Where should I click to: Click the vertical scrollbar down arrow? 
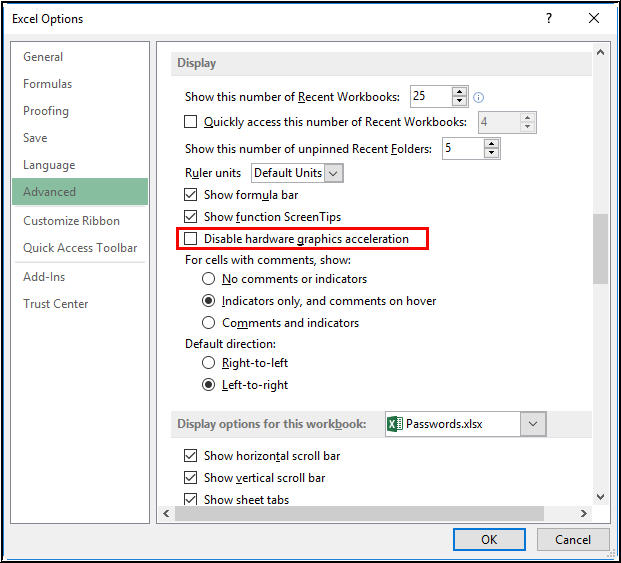600,496
